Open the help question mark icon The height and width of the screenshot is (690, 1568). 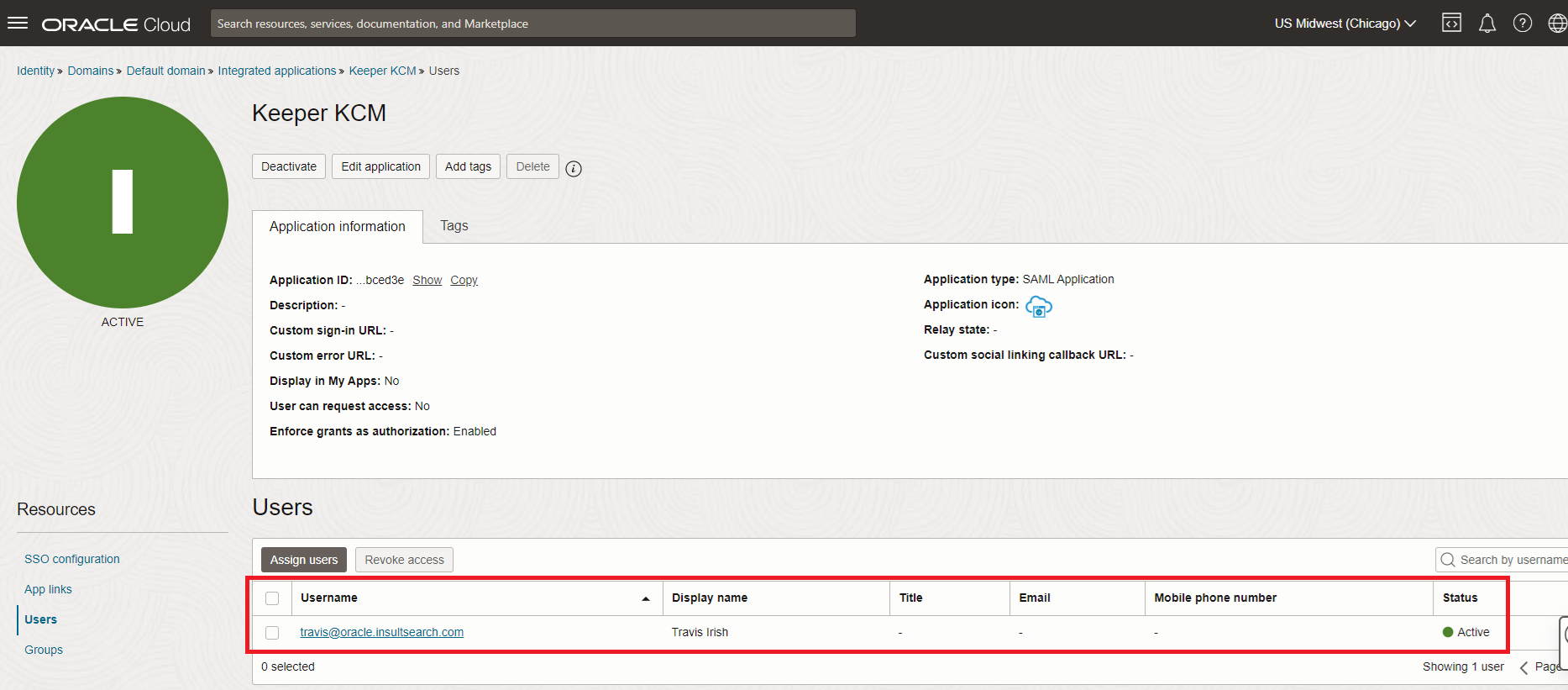coord(1522,24)
